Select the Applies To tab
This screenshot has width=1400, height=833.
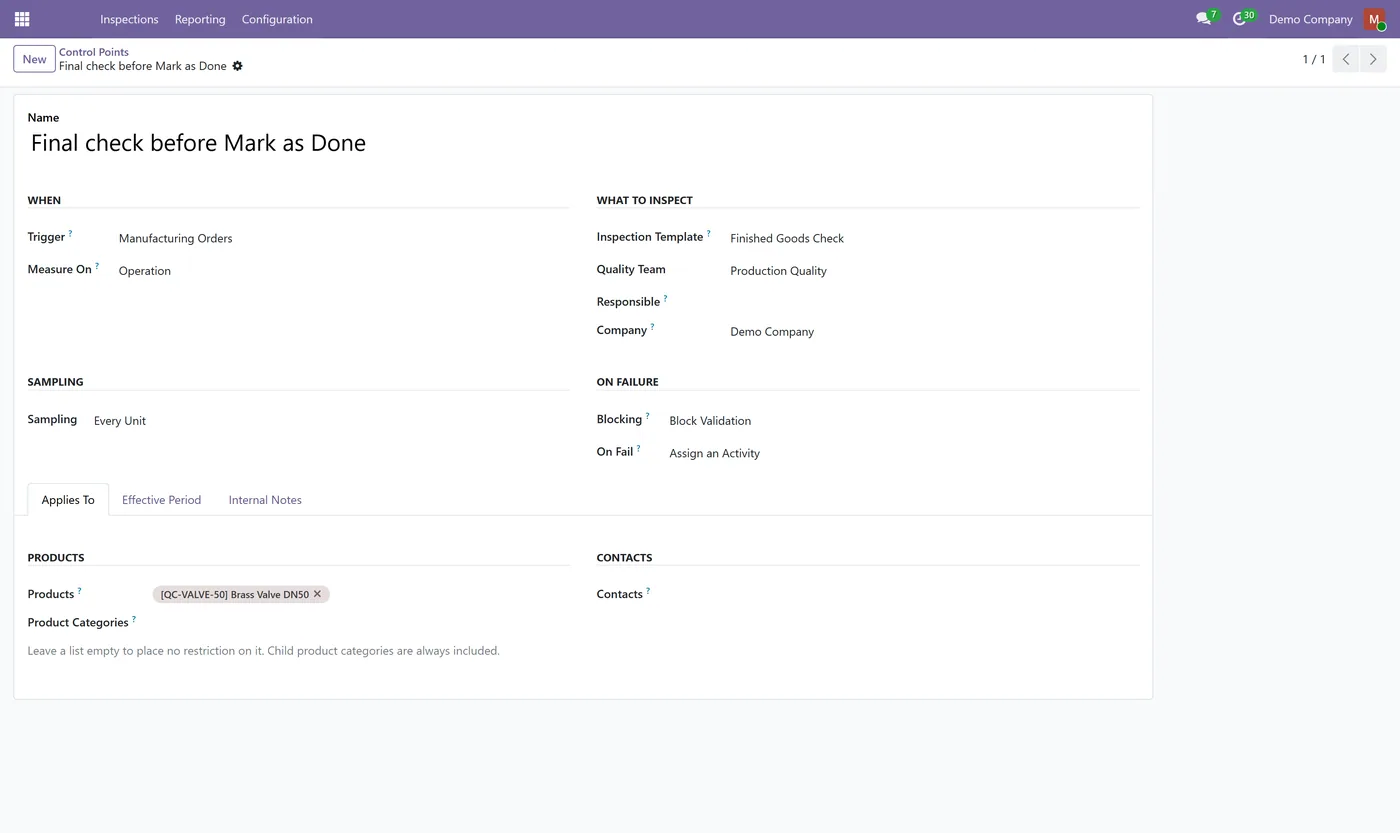click(x=68, y=500)
